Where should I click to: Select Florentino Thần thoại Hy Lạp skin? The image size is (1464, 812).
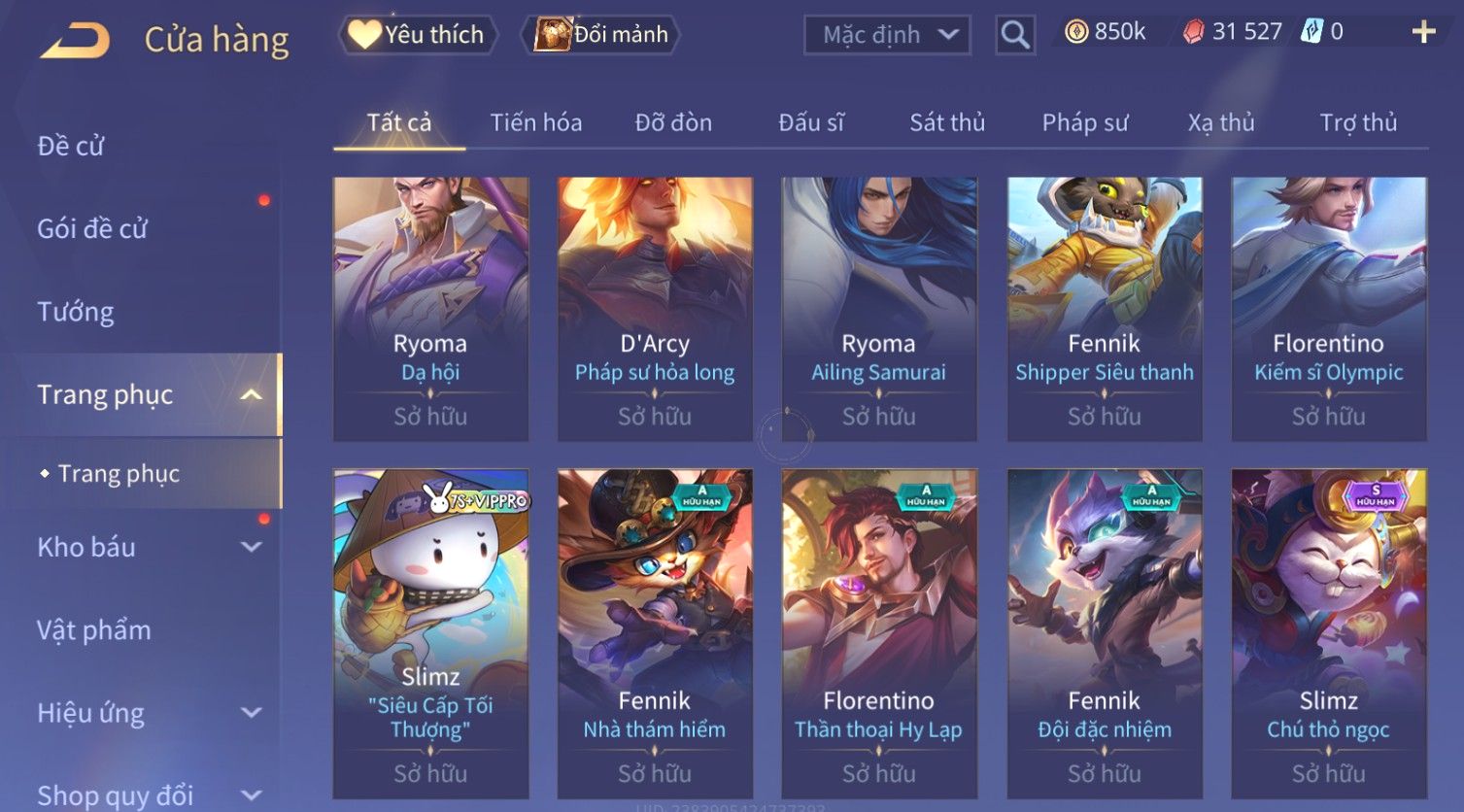point(879,633)
